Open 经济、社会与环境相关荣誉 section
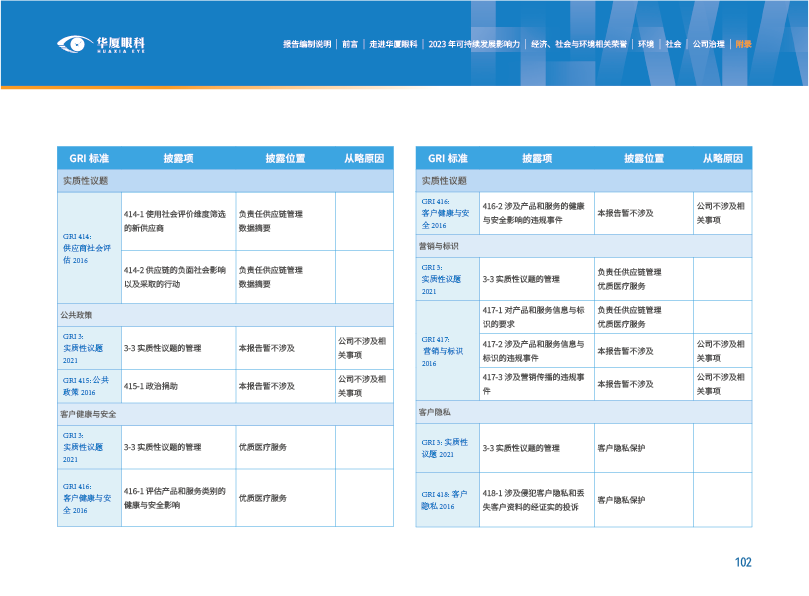Screen dimensions: 809x596 (x=579, y=44)
